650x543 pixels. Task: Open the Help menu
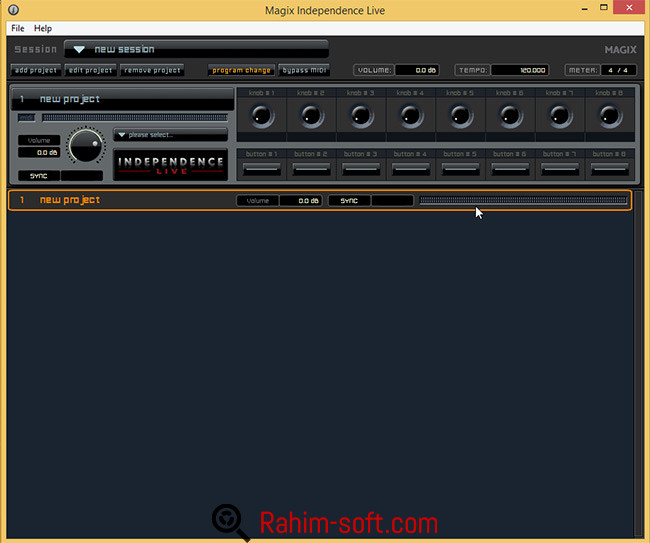coord(43,28)
